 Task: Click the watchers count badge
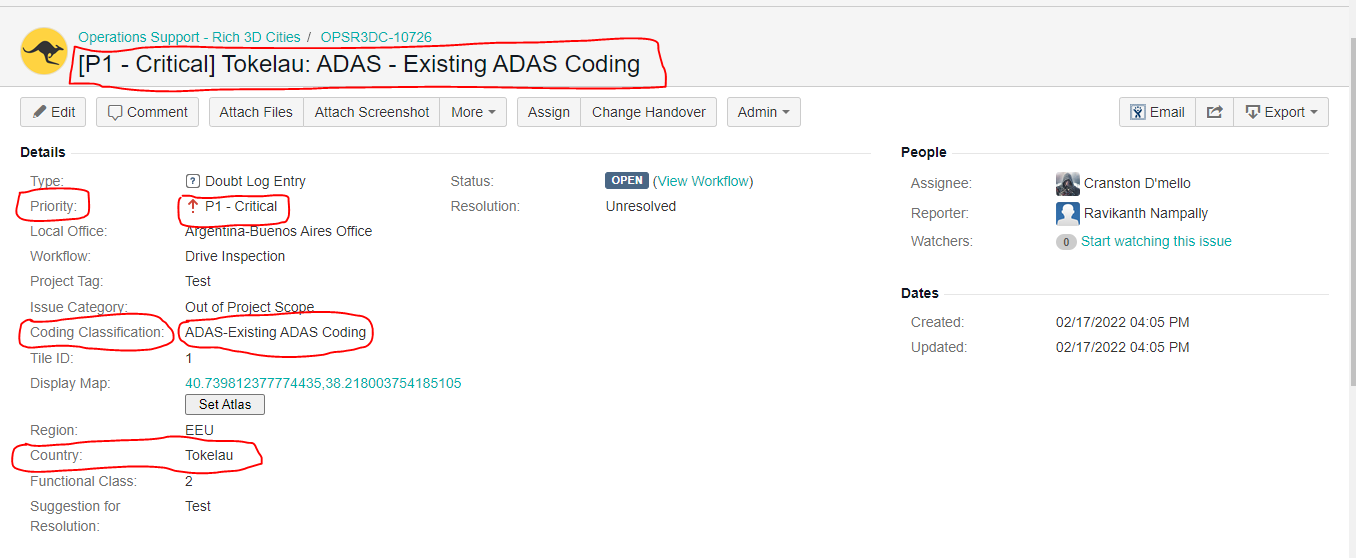coord(1066,242)
